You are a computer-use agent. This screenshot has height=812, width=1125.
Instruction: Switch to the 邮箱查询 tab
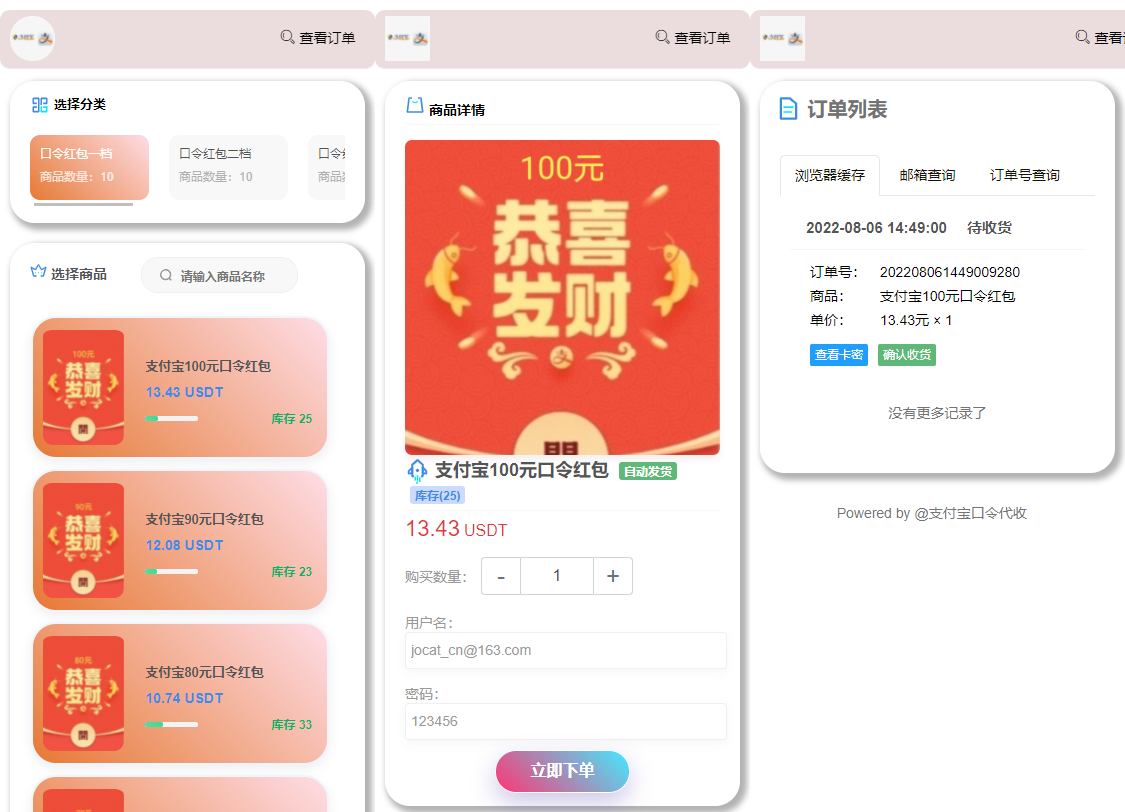tap(927, 175)
